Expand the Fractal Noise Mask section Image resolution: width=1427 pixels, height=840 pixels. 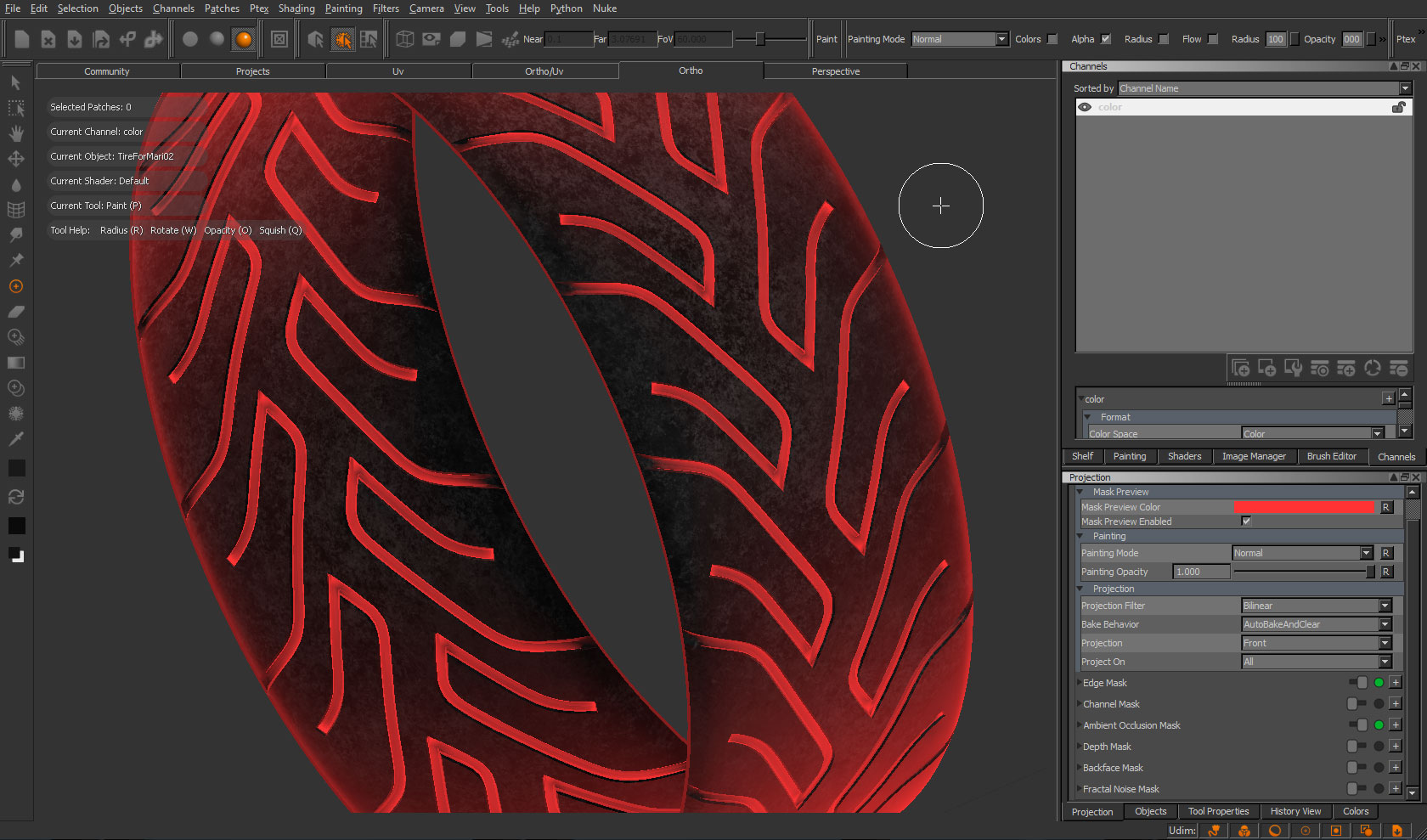(1080, 789)
